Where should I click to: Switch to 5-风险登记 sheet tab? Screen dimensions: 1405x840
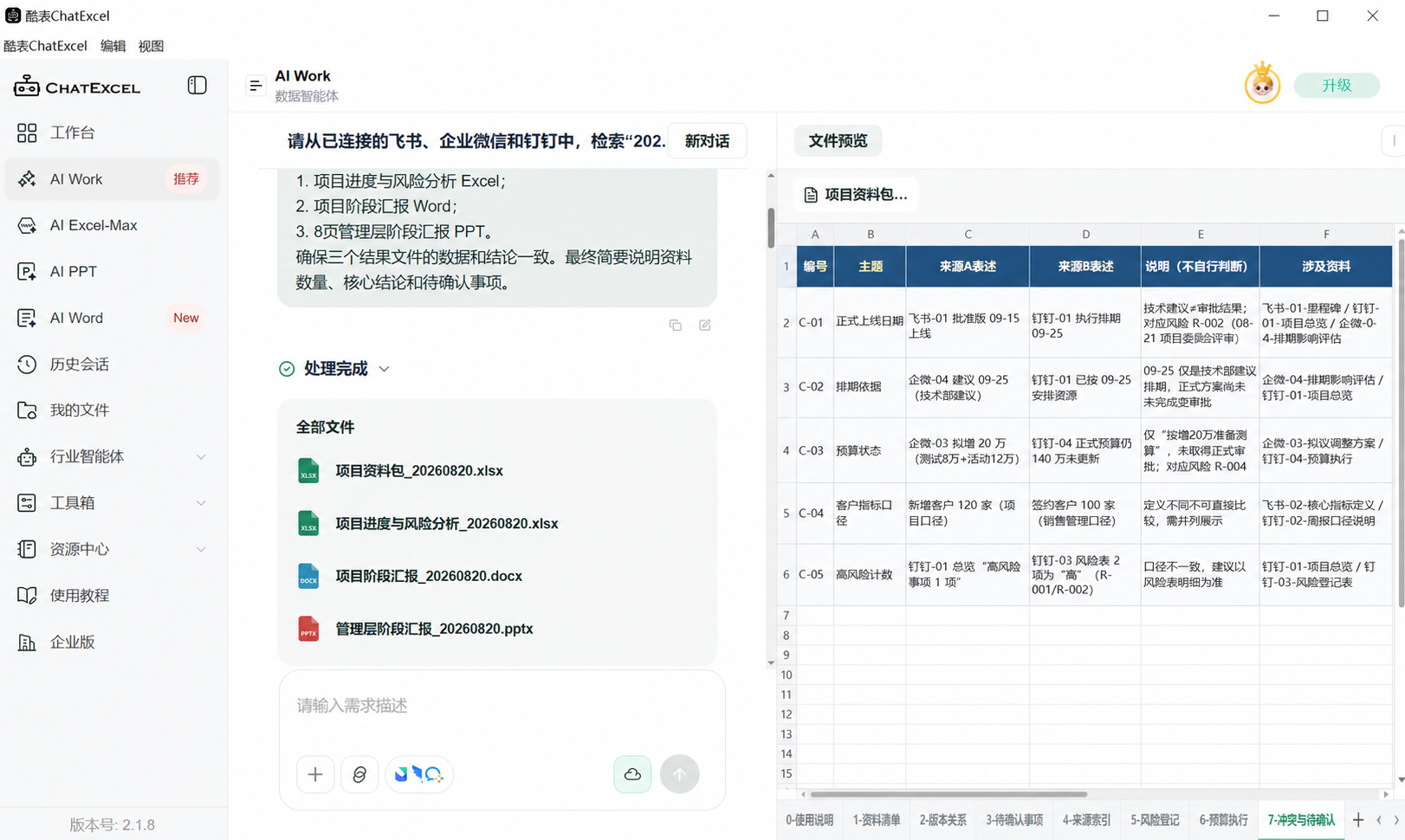[1155, 820]
